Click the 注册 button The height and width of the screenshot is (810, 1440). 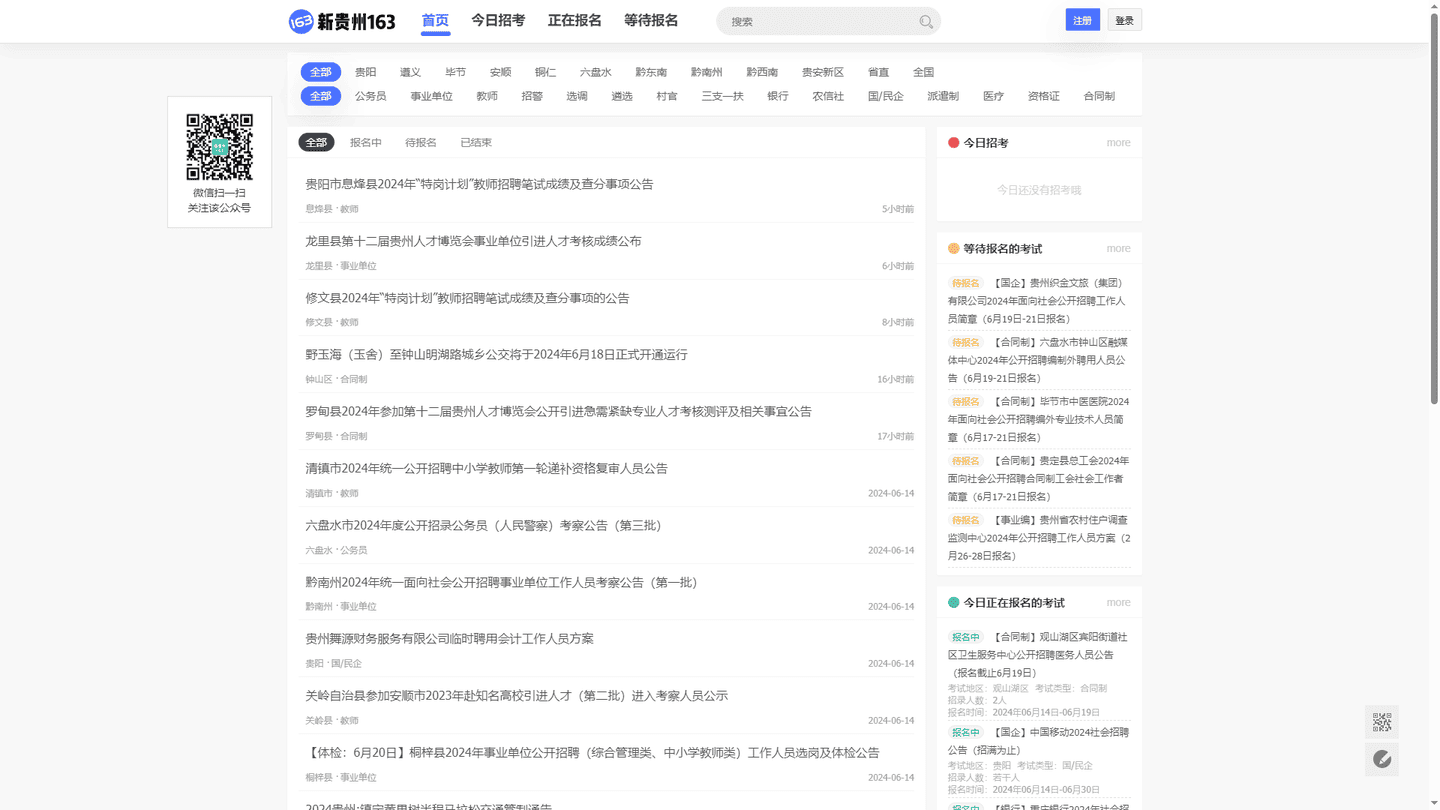point(1083,20)
